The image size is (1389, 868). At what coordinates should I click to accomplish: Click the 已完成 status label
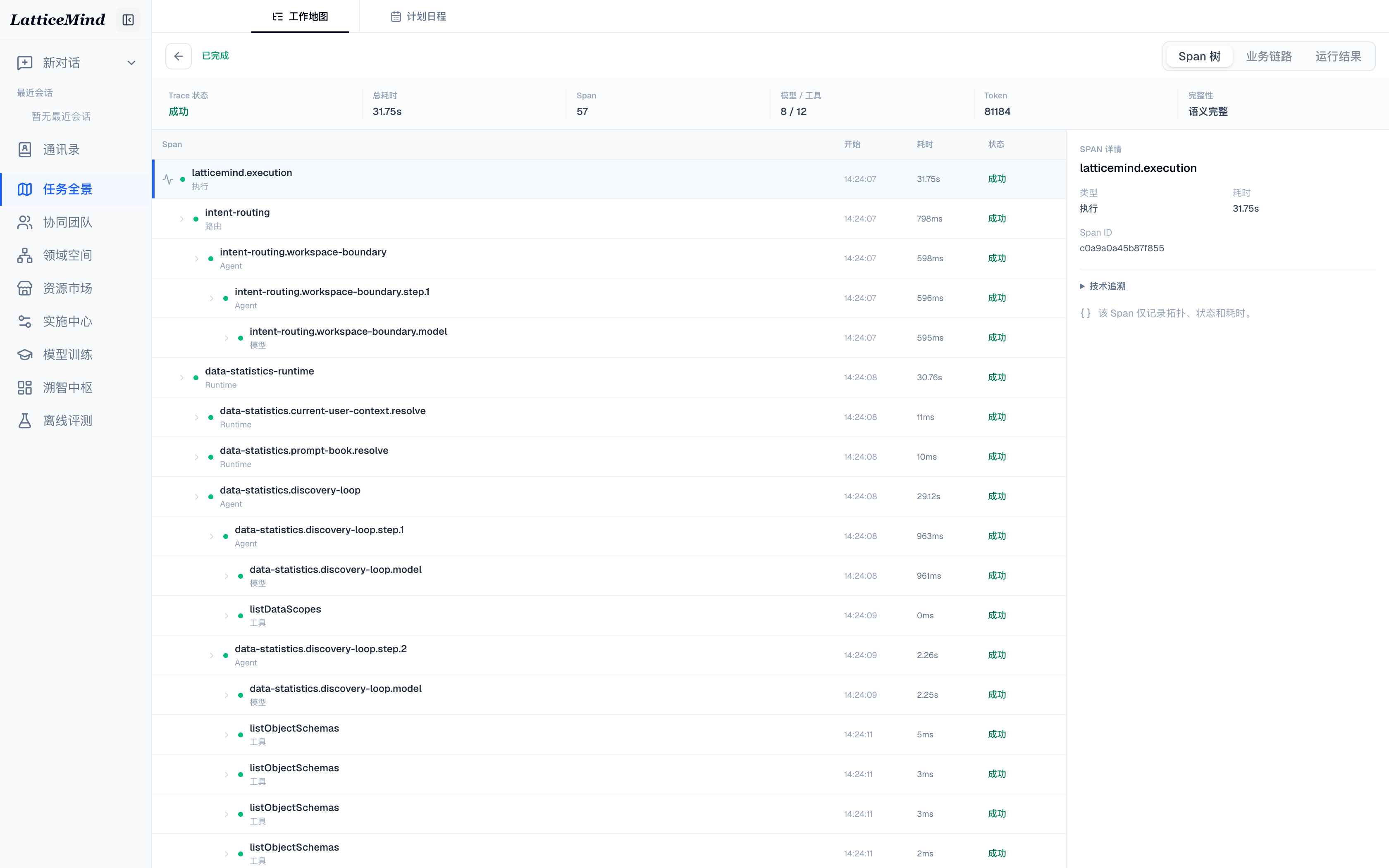tap(215, 56)
